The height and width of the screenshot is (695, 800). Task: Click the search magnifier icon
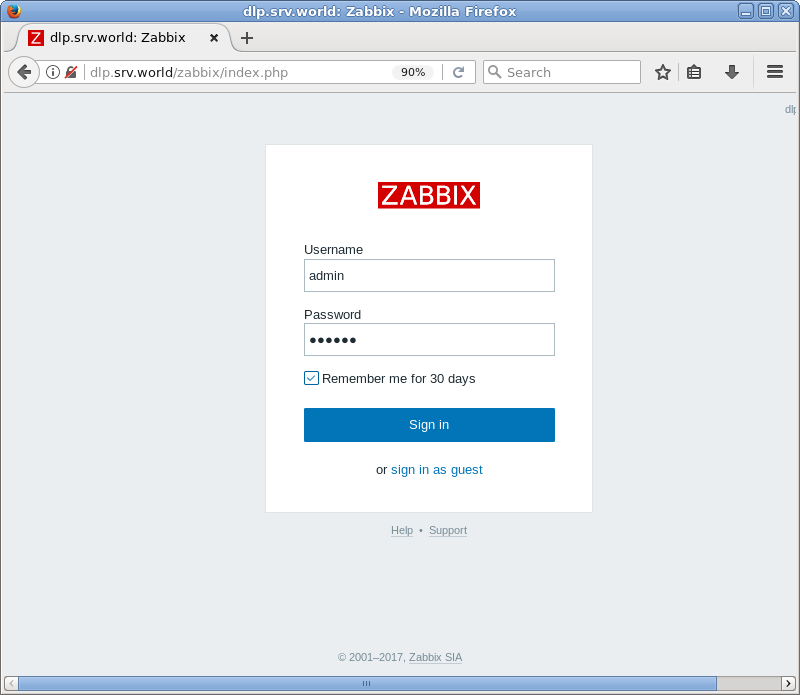click(494, 72)
